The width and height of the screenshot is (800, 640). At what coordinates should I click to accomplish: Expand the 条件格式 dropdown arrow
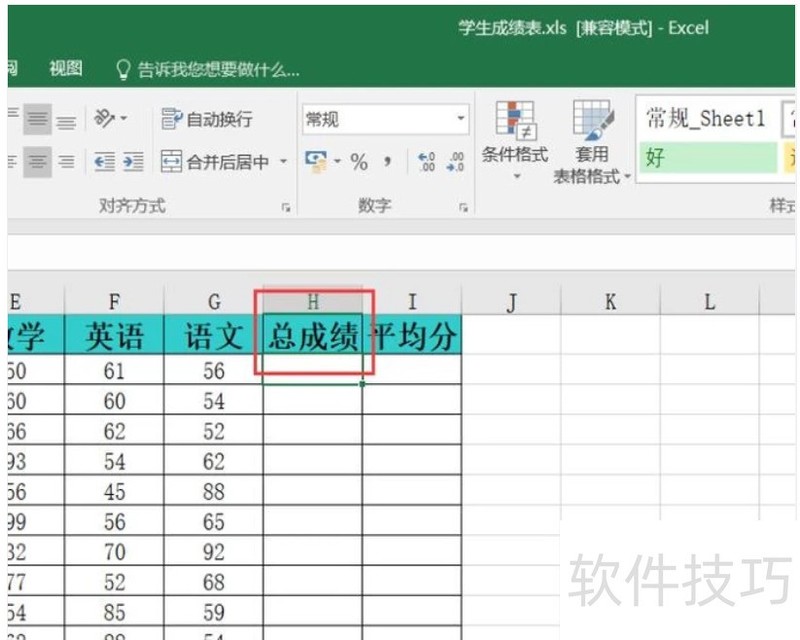pyautogui.click(x=517, y=176)
